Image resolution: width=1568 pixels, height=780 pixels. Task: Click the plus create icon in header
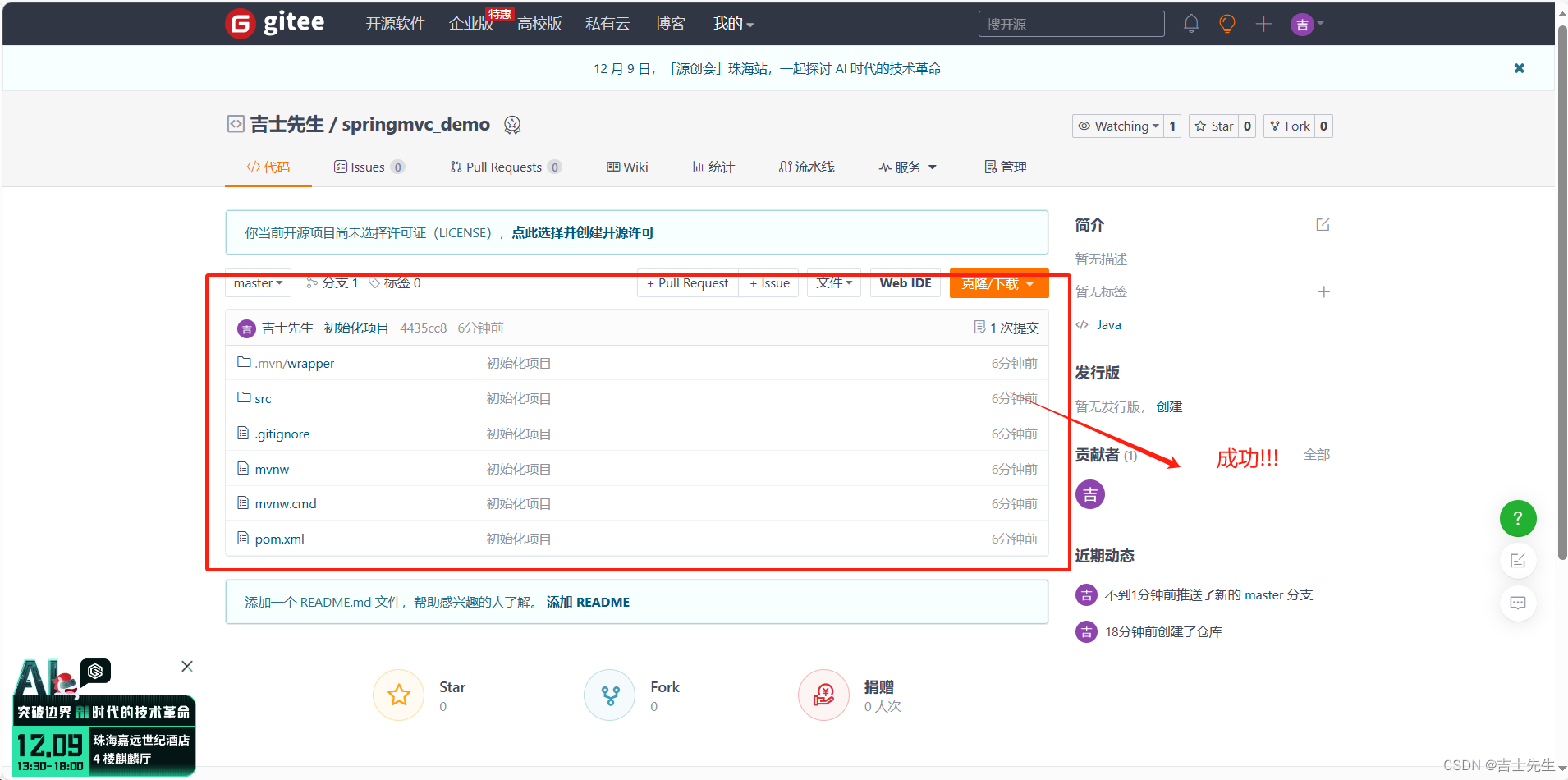(x=1263, y=24)
